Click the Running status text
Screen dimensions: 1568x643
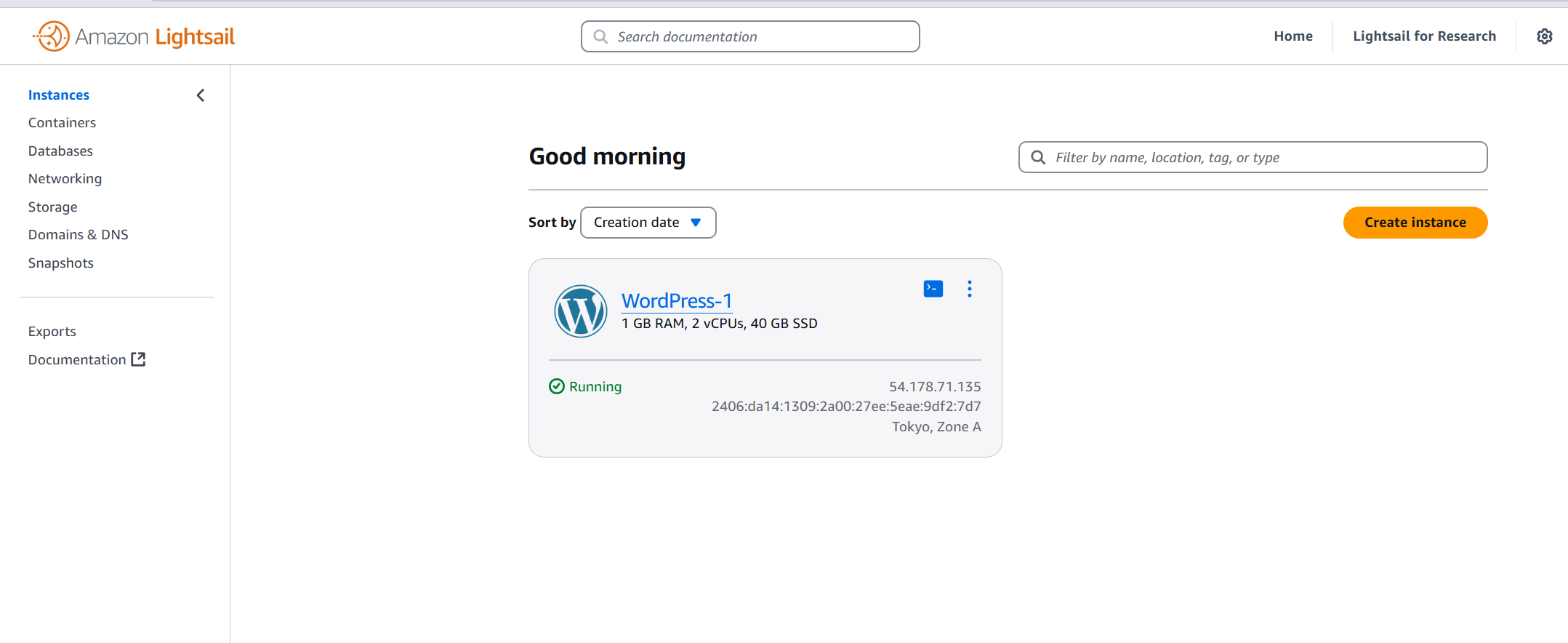click(x=595, y=386)
